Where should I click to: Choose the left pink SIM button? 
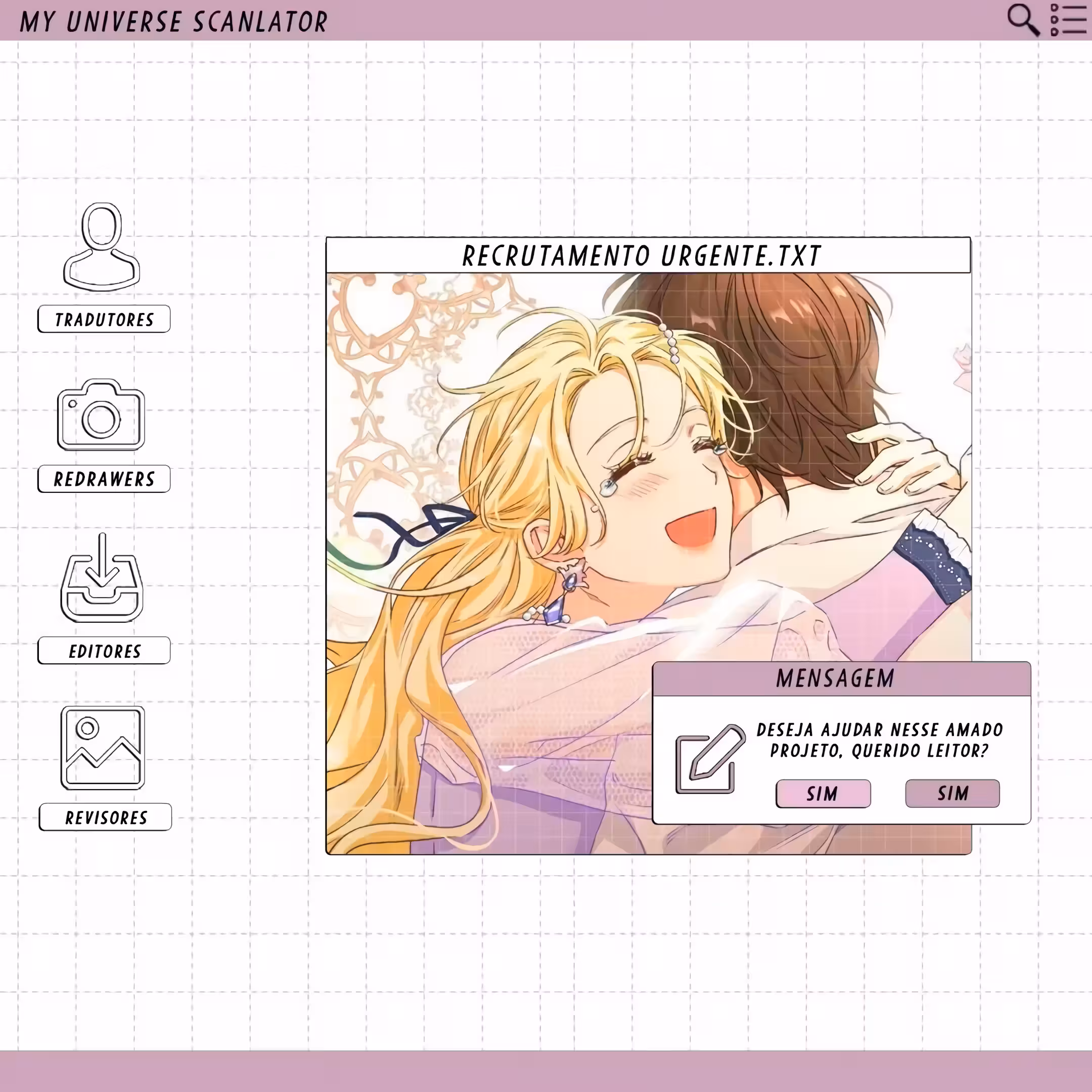pos(823,794)
